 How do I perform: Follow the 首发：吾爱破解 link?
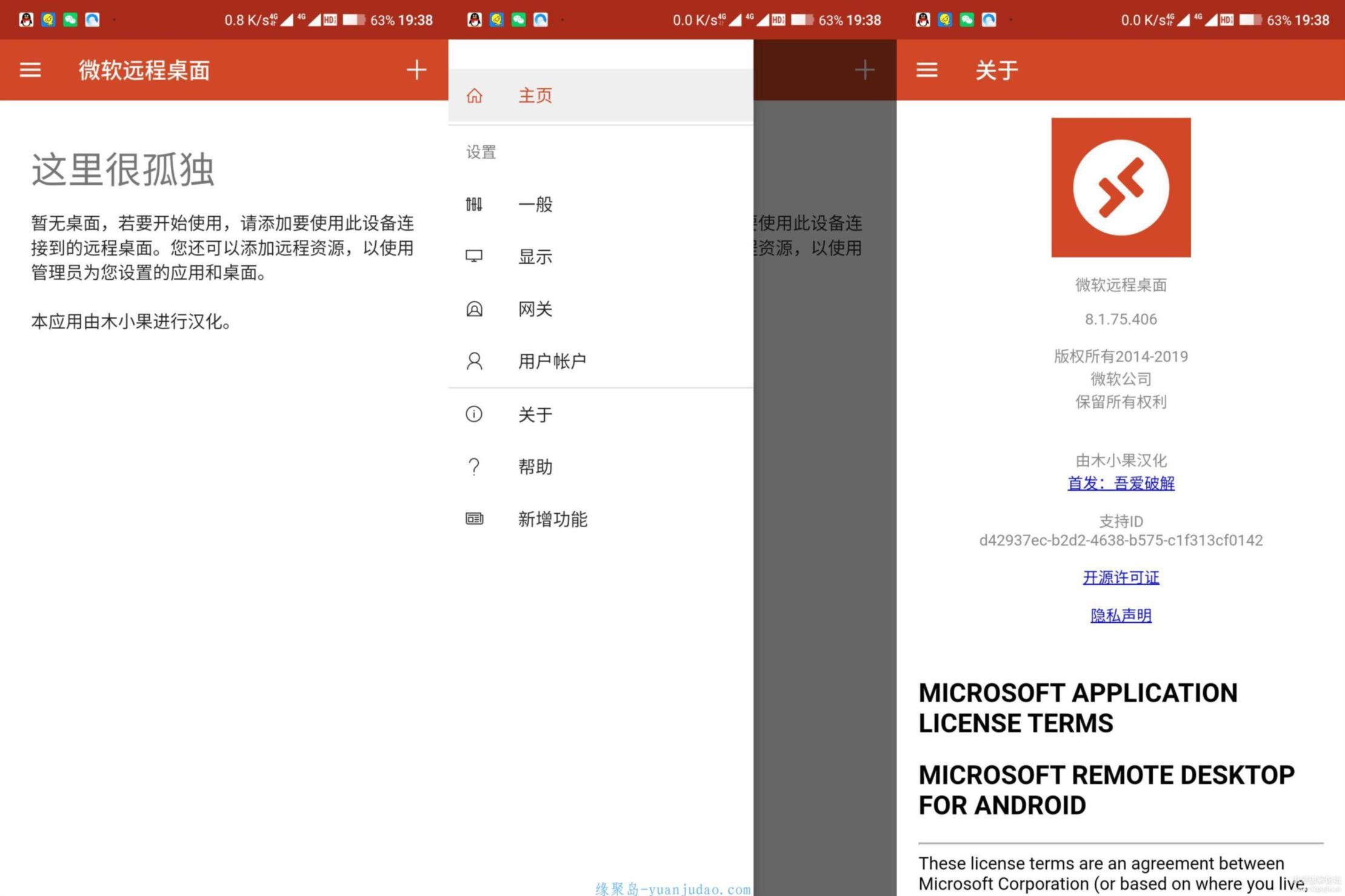point(1121,483)
